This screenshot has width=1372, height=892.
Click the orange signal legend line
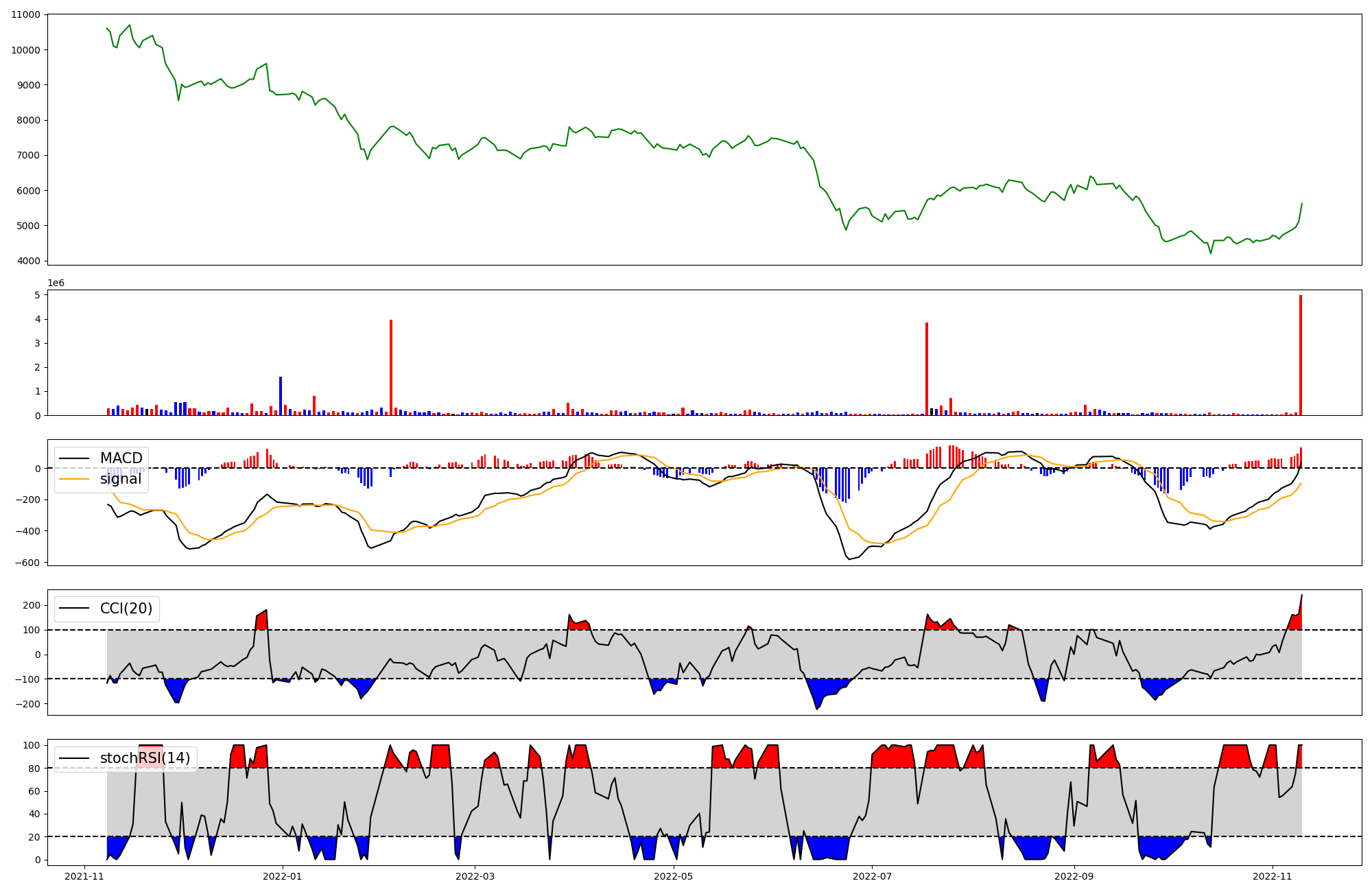coord(74,479)
